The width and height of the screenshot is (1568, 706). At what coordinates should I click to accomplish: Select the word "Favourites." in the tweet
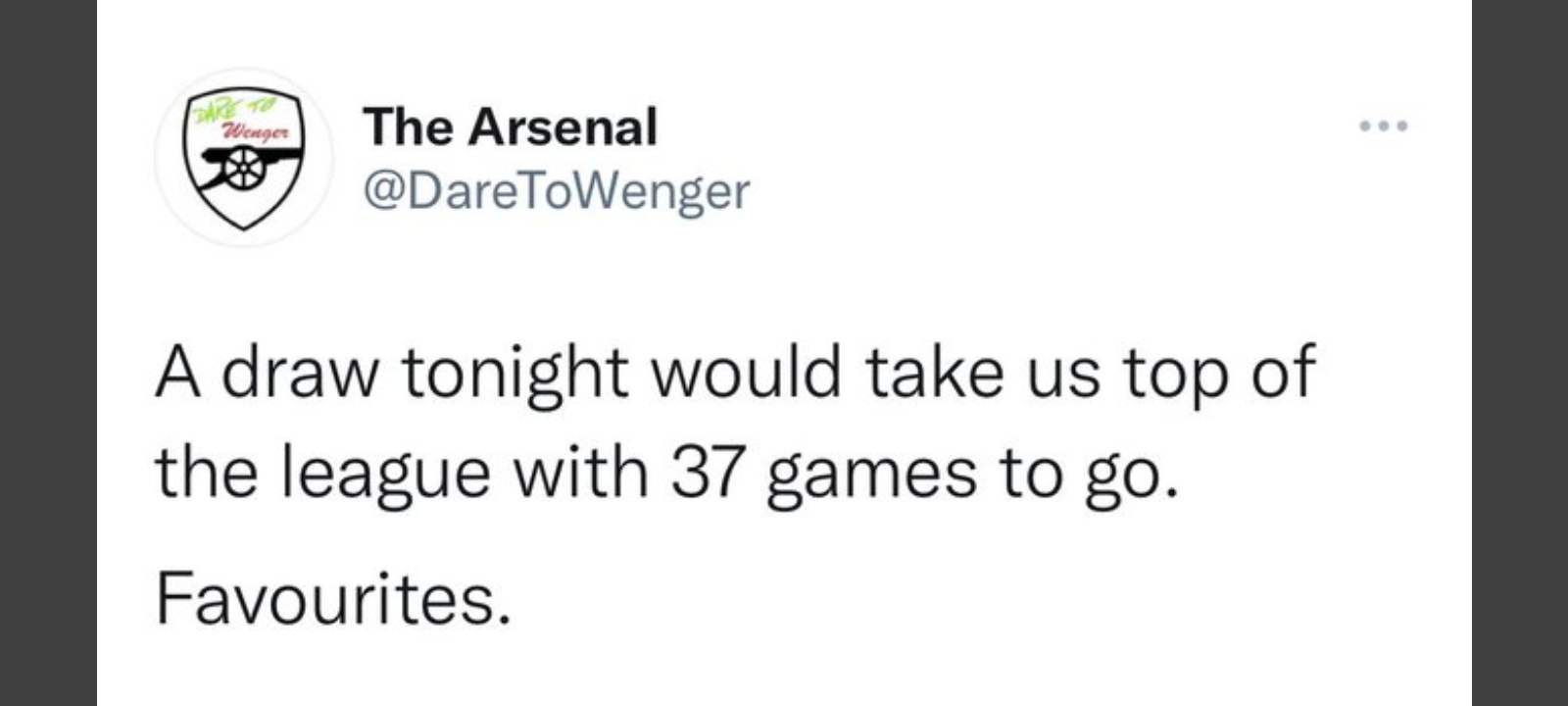click(x=333, y=598)
